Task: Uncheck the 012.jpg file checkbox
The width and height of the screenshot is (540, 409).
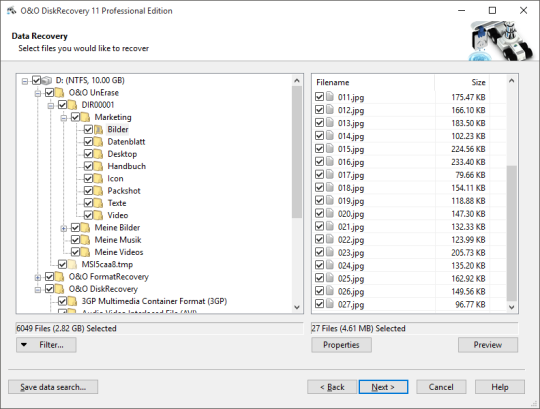Action: [x=319, y=110]
